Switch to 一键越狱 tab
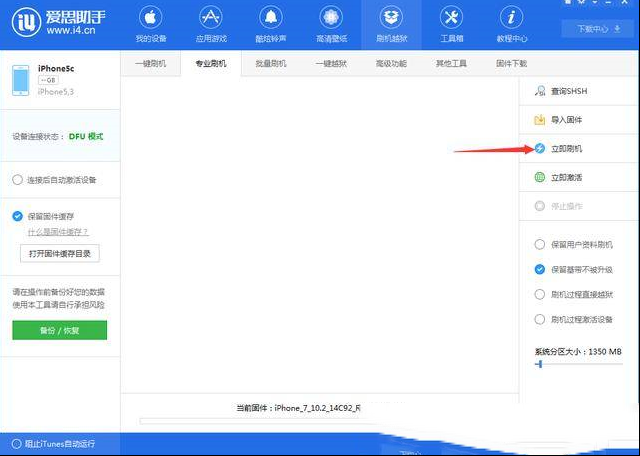The height and width of the screenshot is (456, 640). tap(331, 64)
